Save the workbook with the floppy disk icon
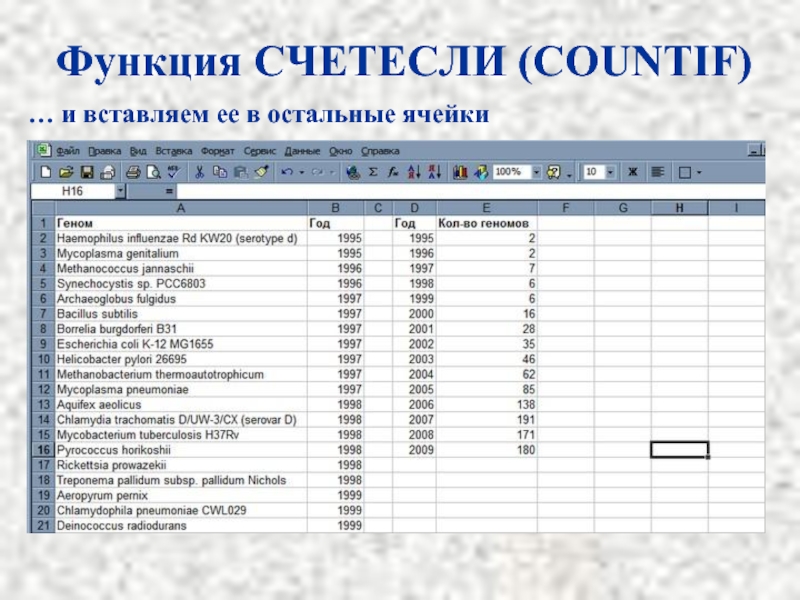This screenshot has width=800, height=600. click(x=87, y=172)
